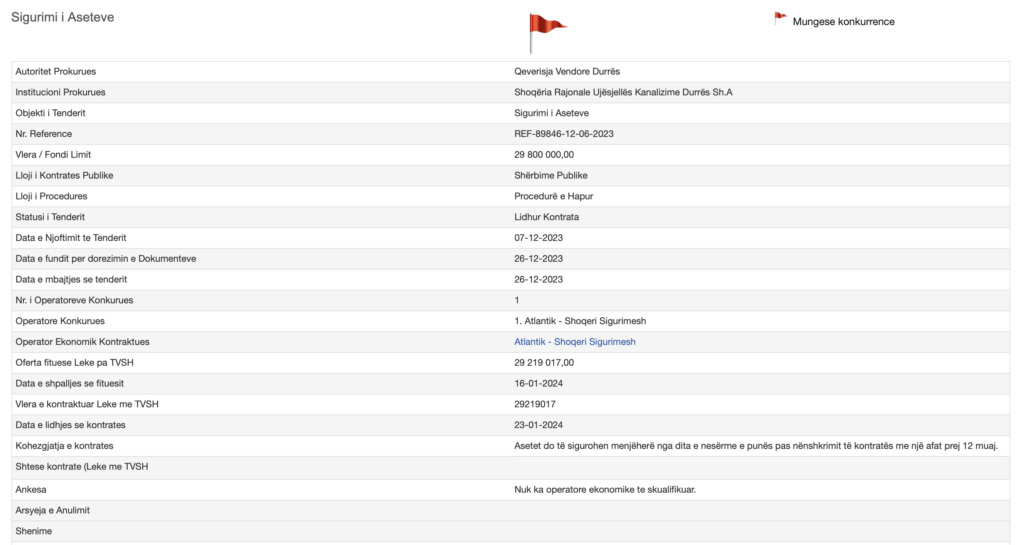
Task: Click the Kohezgjatja e kontrates description text
Action: point(756,446)
